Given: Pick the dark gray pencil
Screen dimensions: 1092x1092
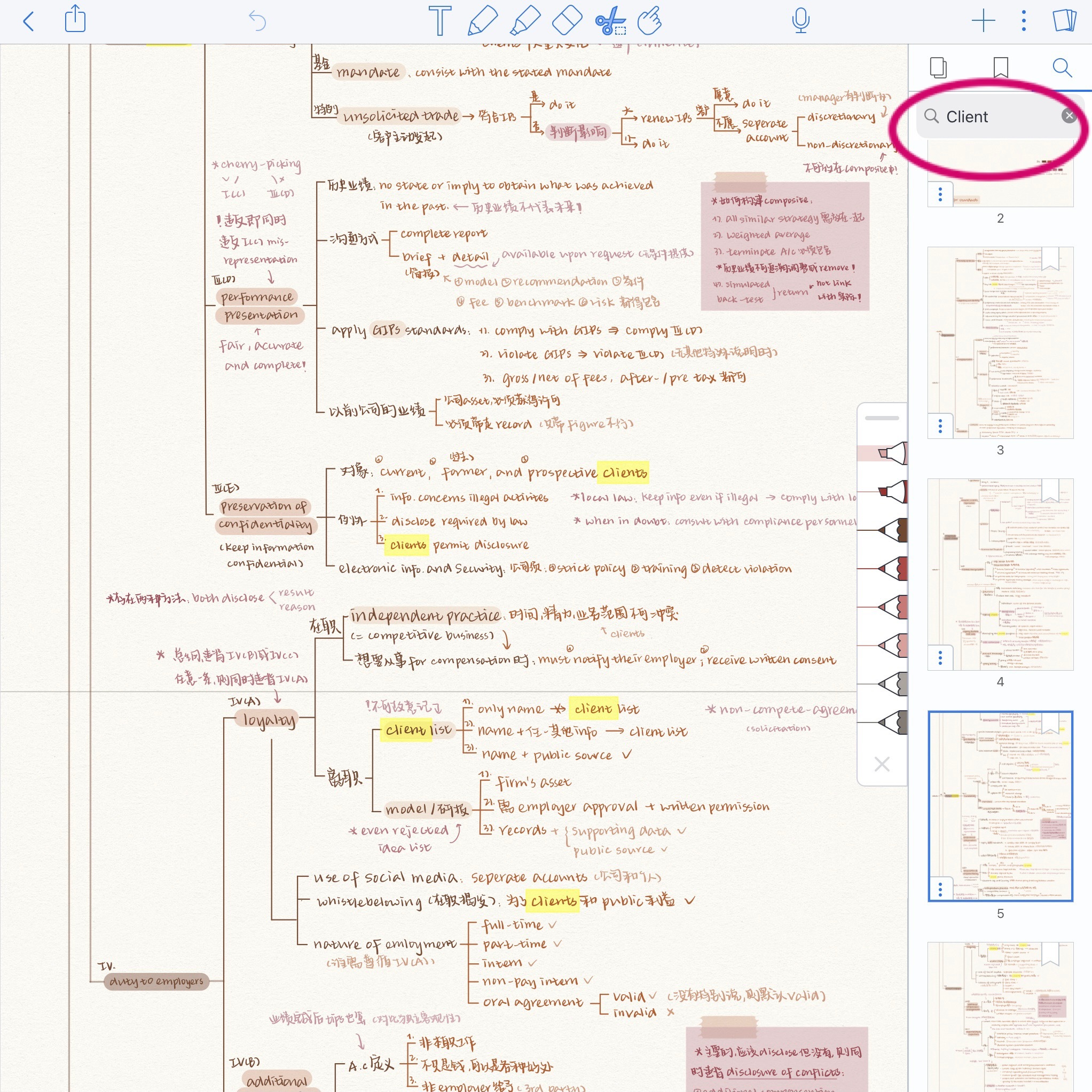Looking at the screenshot, I should [x=883, y=722].
